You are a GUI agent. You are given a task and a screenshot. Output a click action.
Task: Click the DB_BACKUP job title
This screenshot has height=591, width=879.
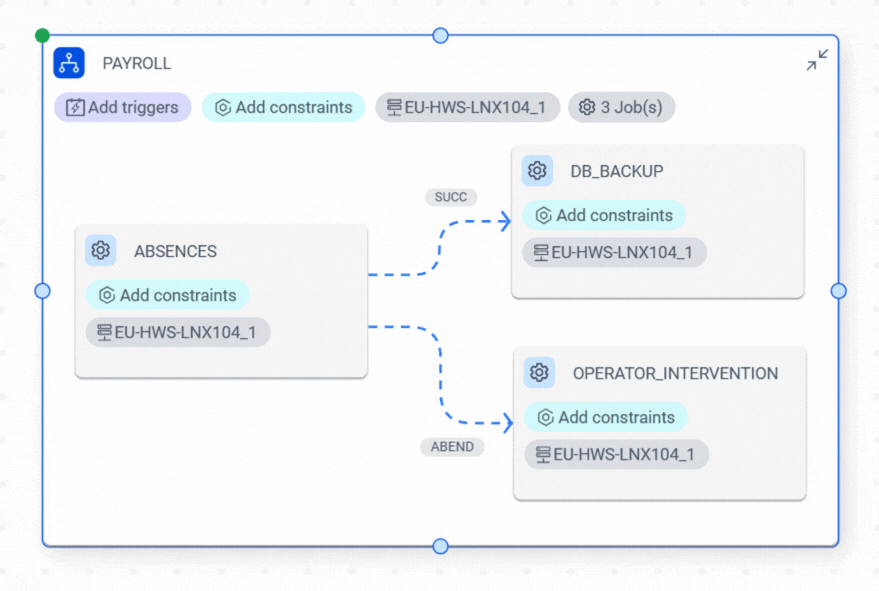(617, 171)
